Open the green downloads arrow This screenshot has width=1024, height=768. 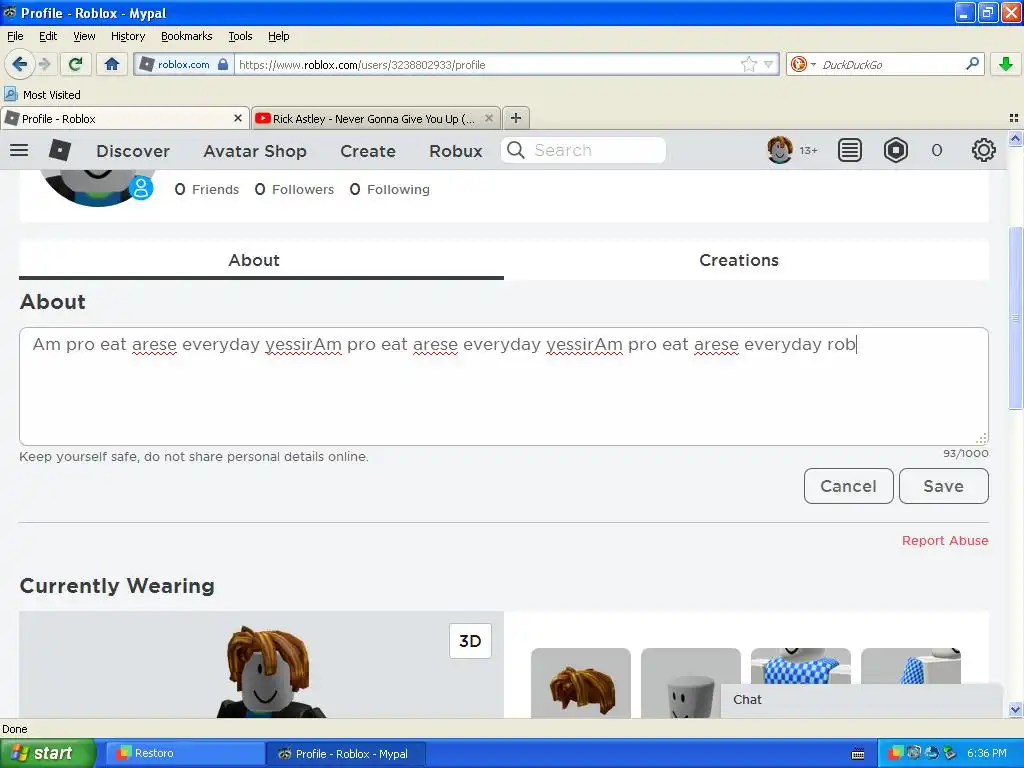click(1006, 64)
